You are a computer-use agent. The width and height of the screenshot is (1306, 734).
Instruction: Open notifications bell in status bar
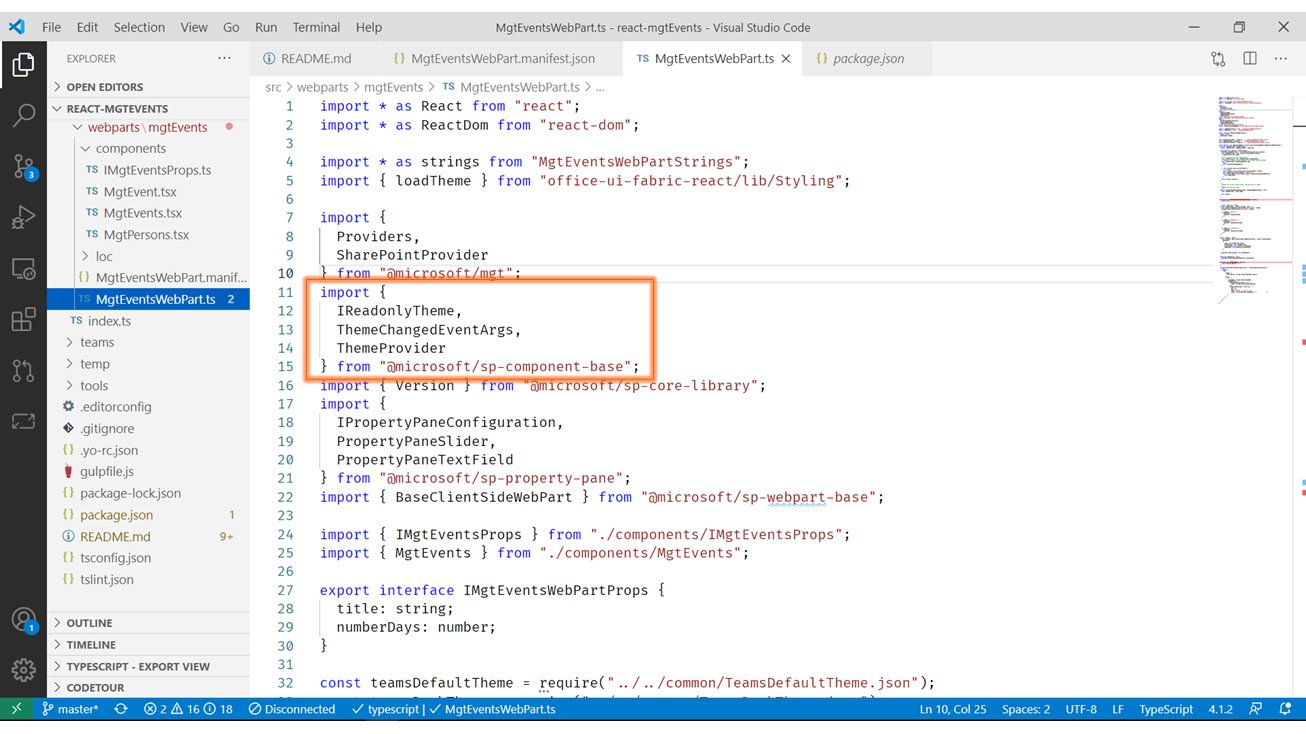tap(1285, 709)
